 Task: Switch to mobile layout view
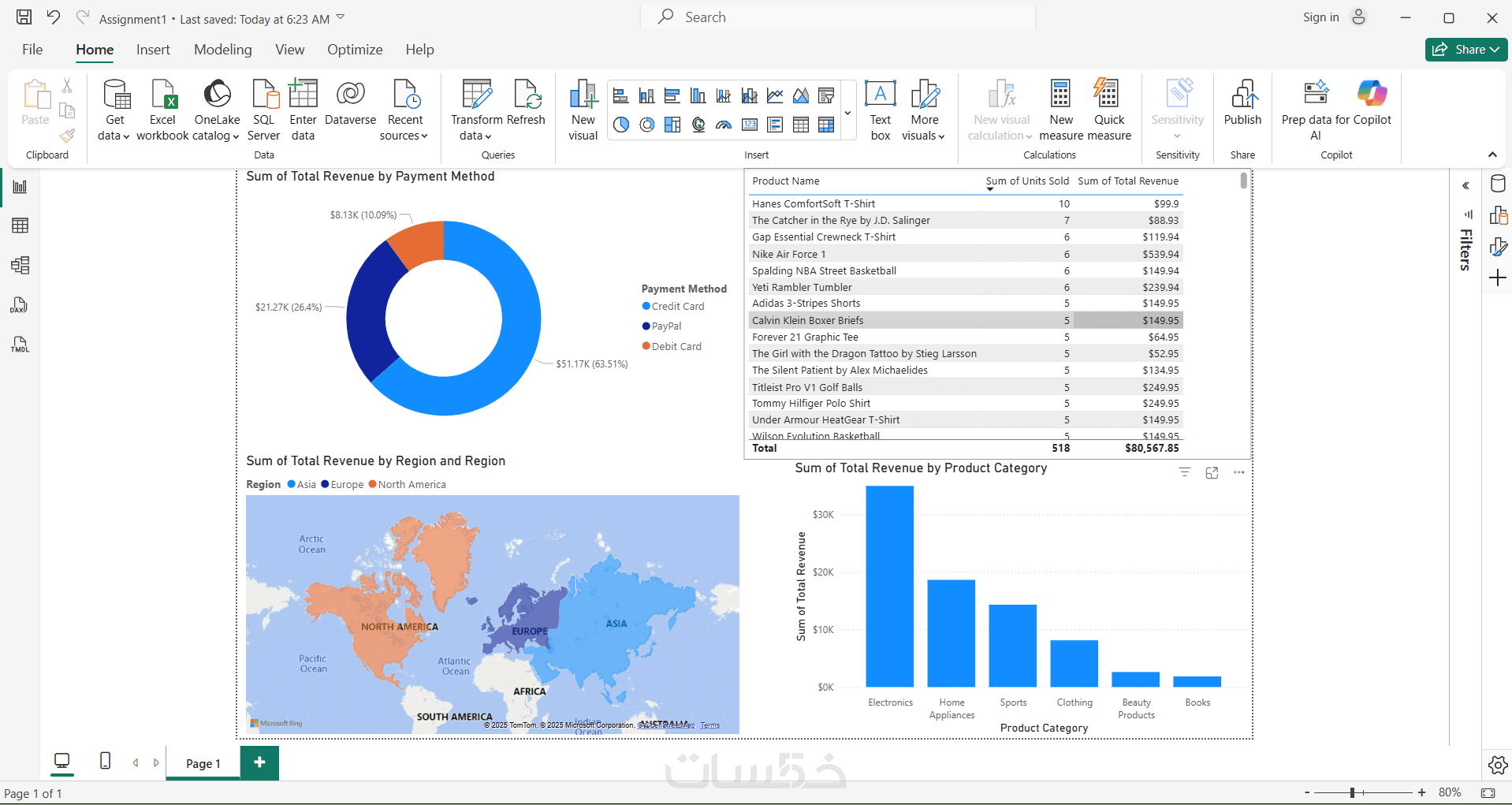[x=105, y=761]
